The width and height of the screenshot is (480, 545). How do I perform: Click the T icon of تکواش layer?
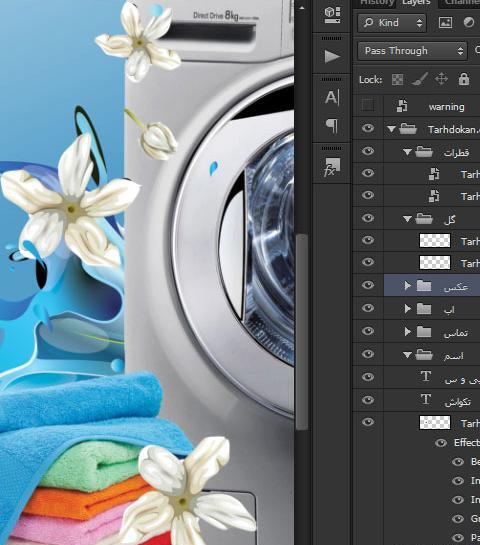pyautogui.click(x=426, y=400)
